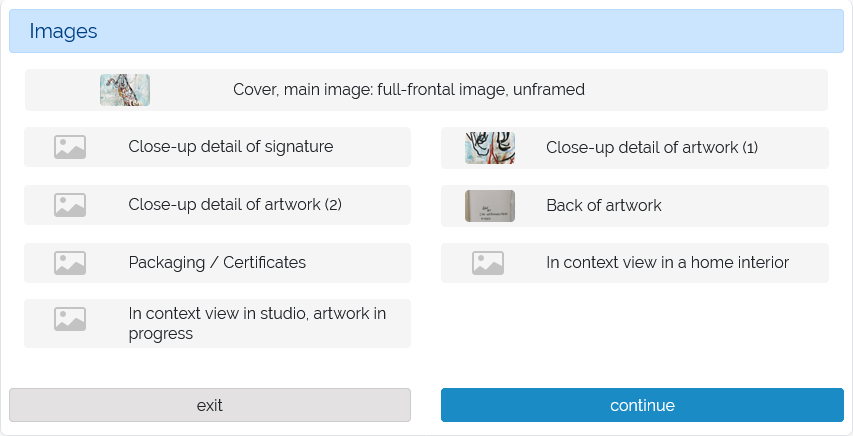Select 'In context view in a home interior'
This screenshot has height=436, width=853.
[667, 262]
